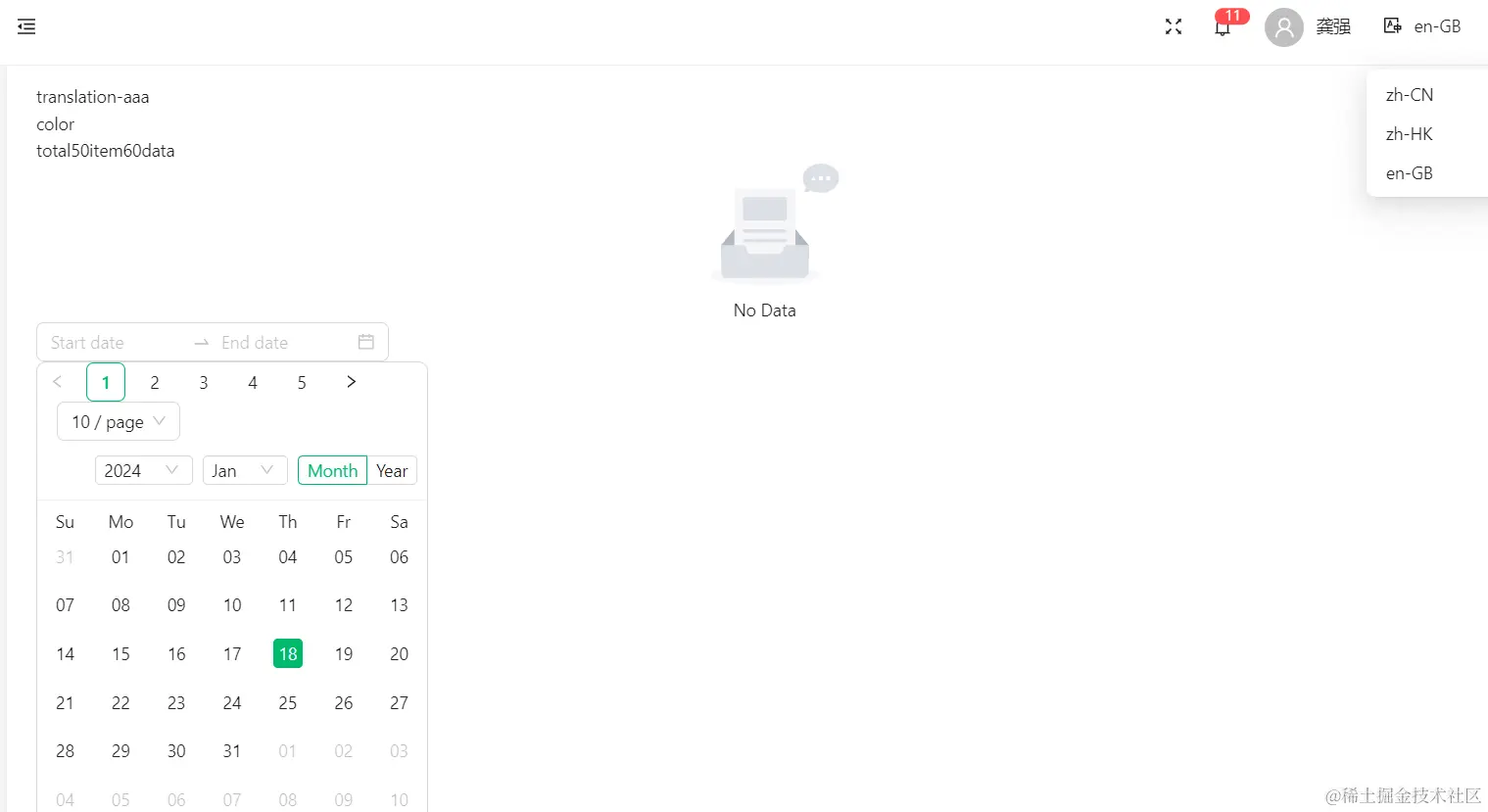Open calendar icon in date range picker
1488x812 pixels.
click(x=366, y=342)
